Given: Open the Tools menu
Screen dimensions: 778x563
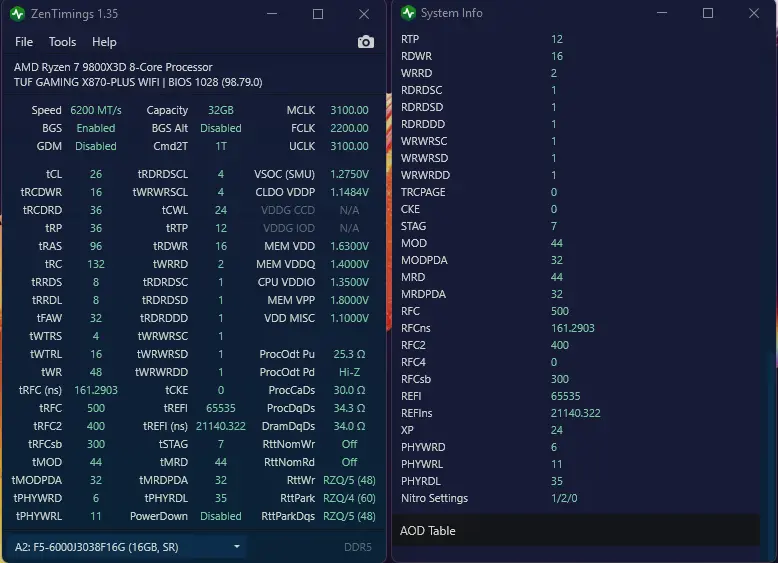Looking at the screenshot, I should click(63, 42).
